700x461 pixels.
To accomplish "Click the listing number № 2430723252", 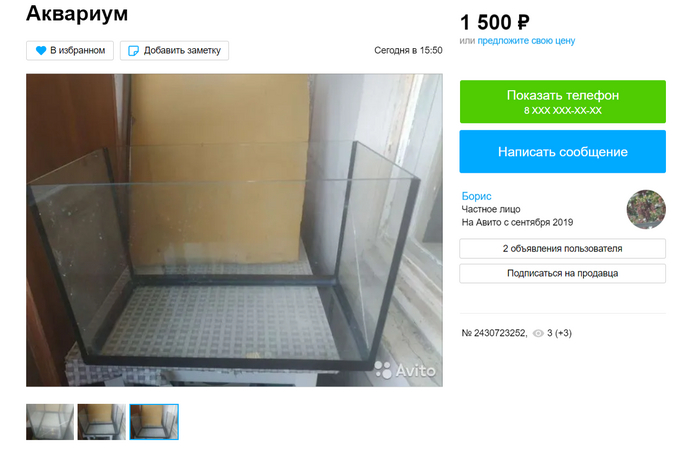I will click(x=494, y=333).
